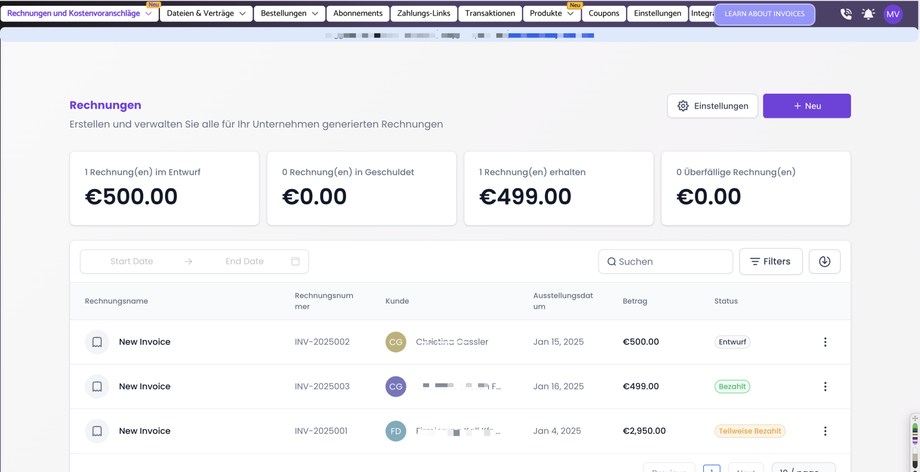
Task: Open three-dot menu for INV-2025002
Action: coord(825,342)
